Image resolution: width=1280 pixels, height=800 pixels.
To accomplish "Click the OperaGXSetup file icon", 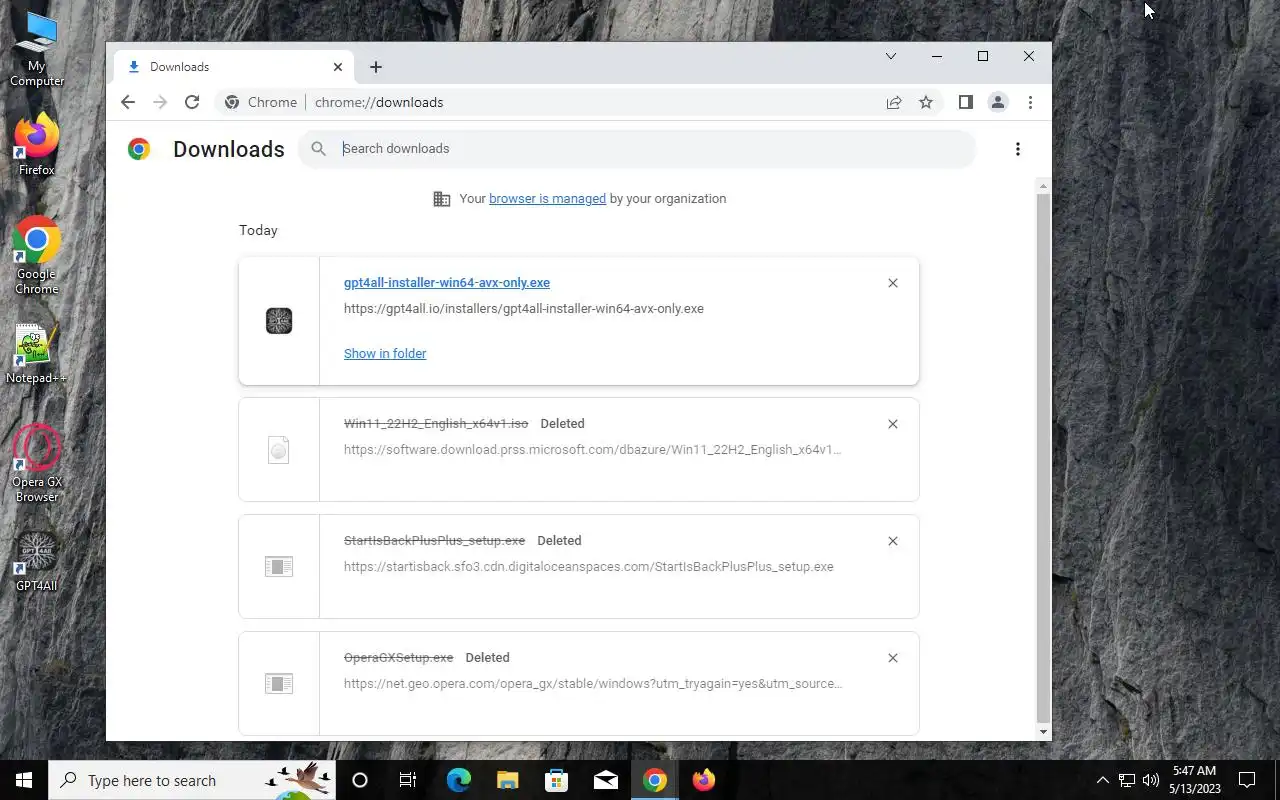I will coord(279,684).
